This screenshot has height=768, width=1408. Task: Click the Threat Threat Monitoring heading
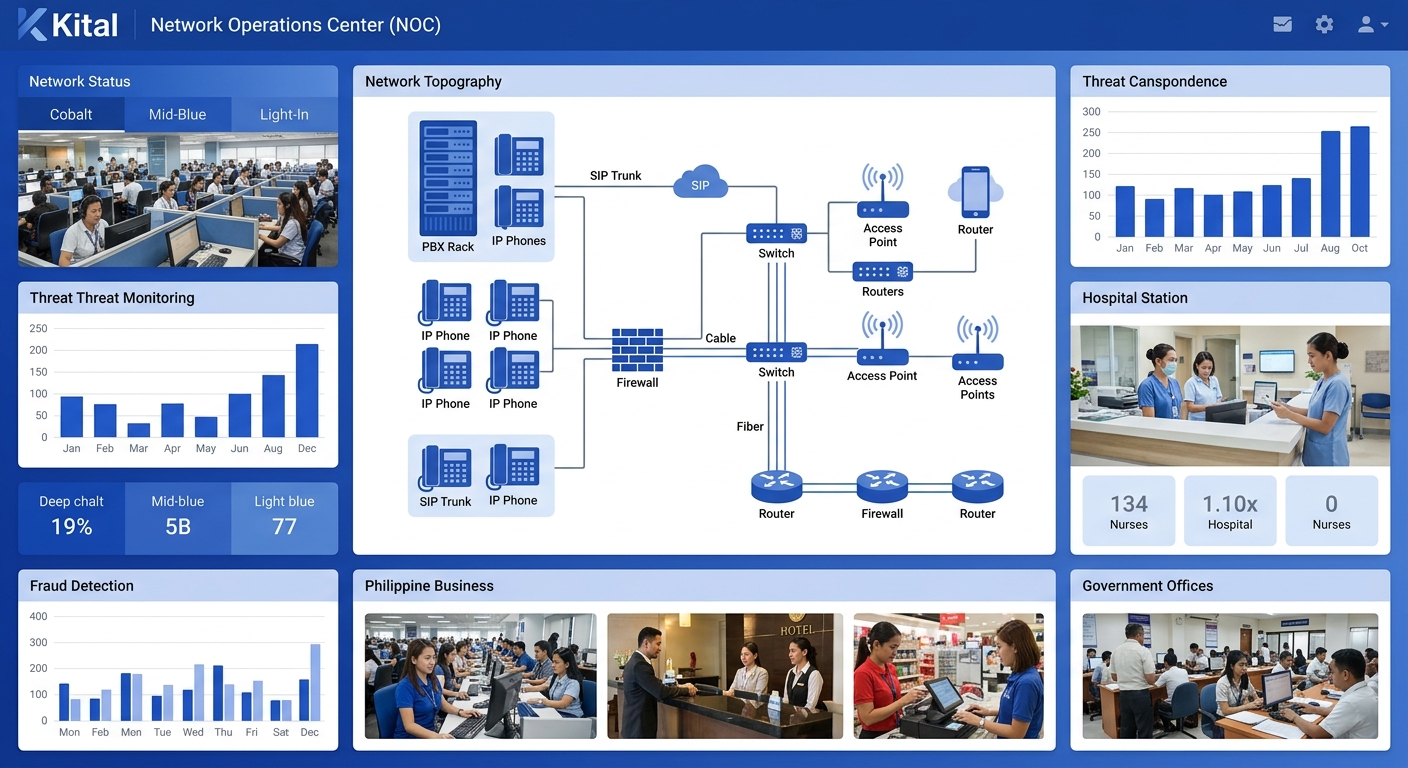tap(112, 297)
